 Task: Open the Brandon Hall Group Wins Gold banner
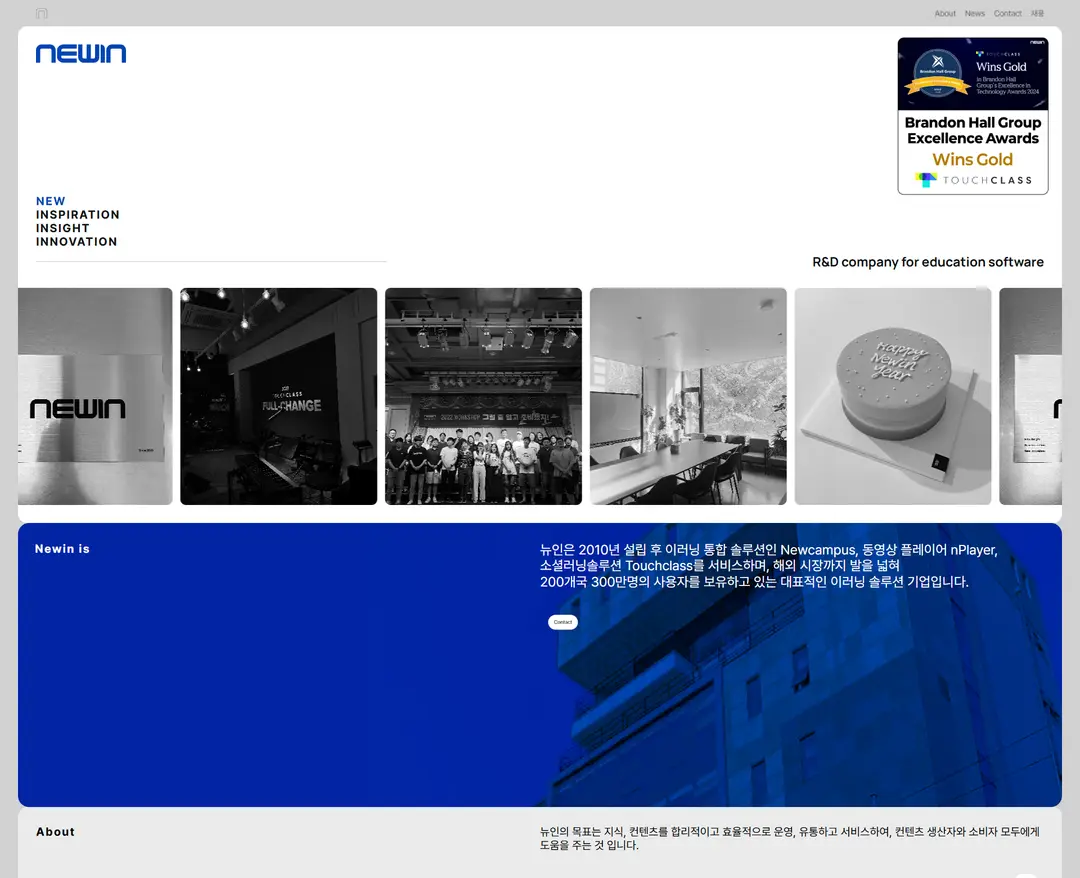tap(973, 116)
